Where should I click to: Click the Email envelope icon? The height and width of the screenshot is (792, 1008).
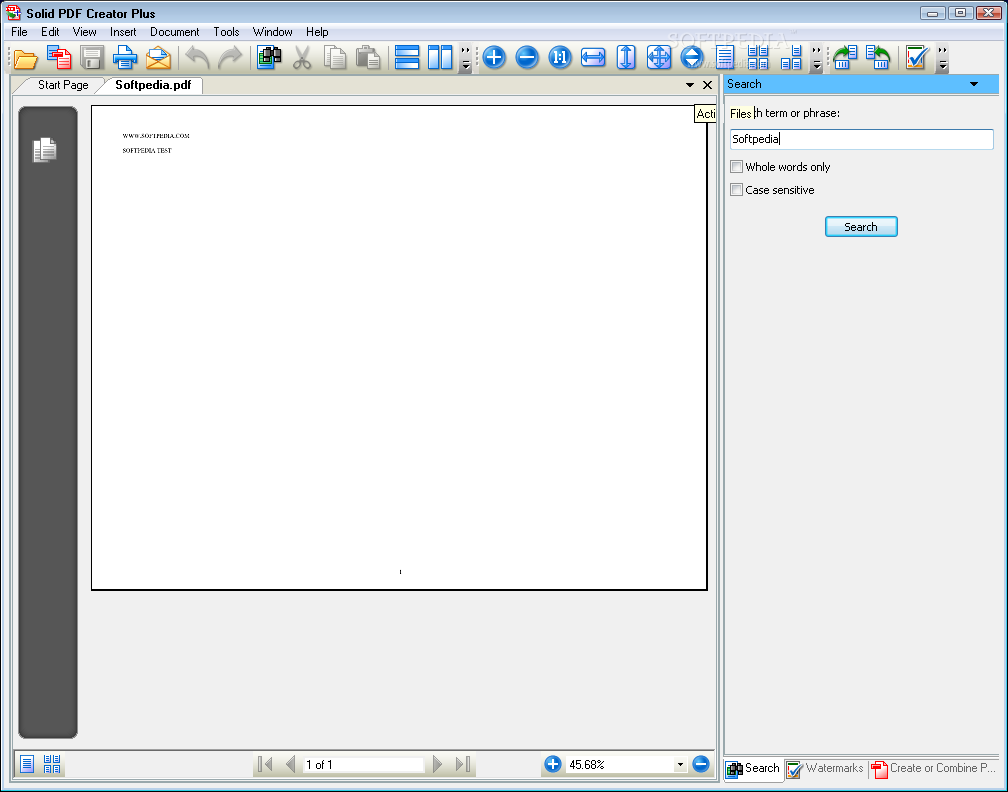[x=158, y=58]
